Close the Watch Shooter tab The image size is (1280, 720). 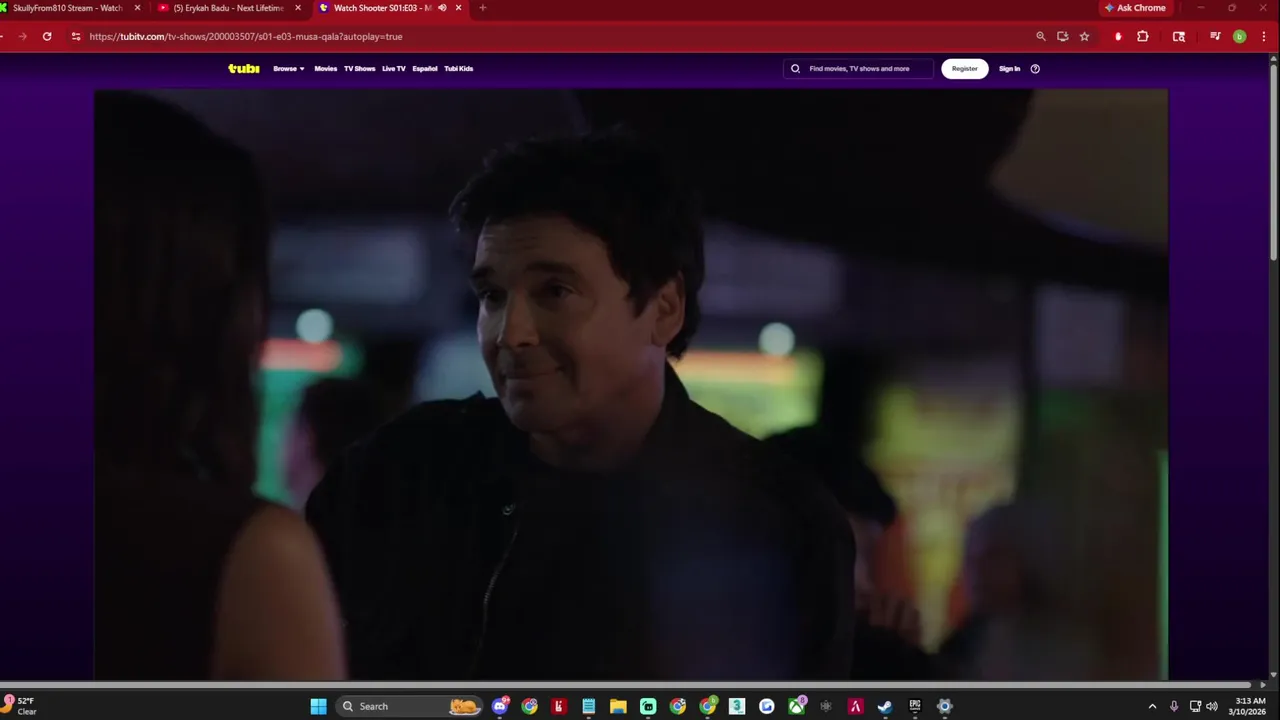pyautogui.click(x=459, y=8)
